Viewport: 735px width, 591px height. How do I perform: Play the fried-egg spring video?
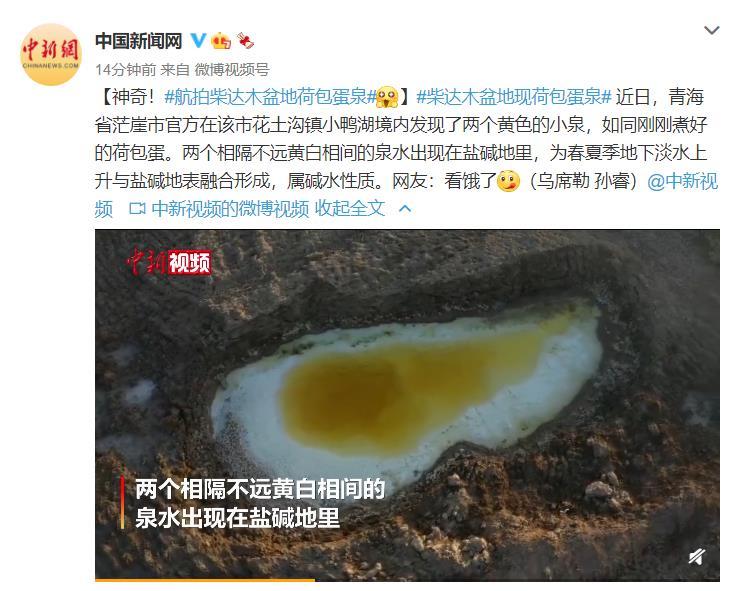click(x=407, y=405)
